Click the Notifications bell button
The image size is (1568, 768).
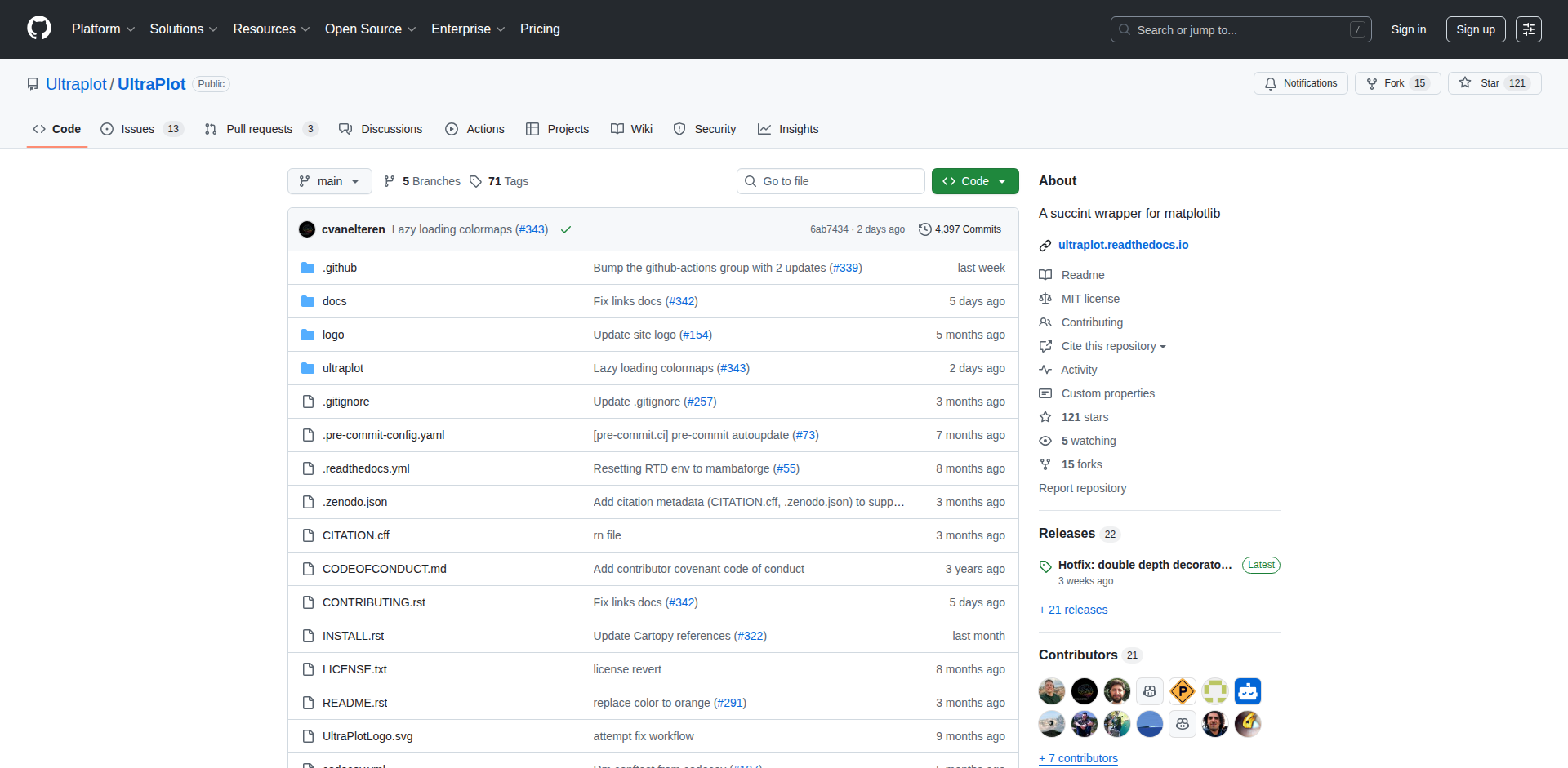1301,83
